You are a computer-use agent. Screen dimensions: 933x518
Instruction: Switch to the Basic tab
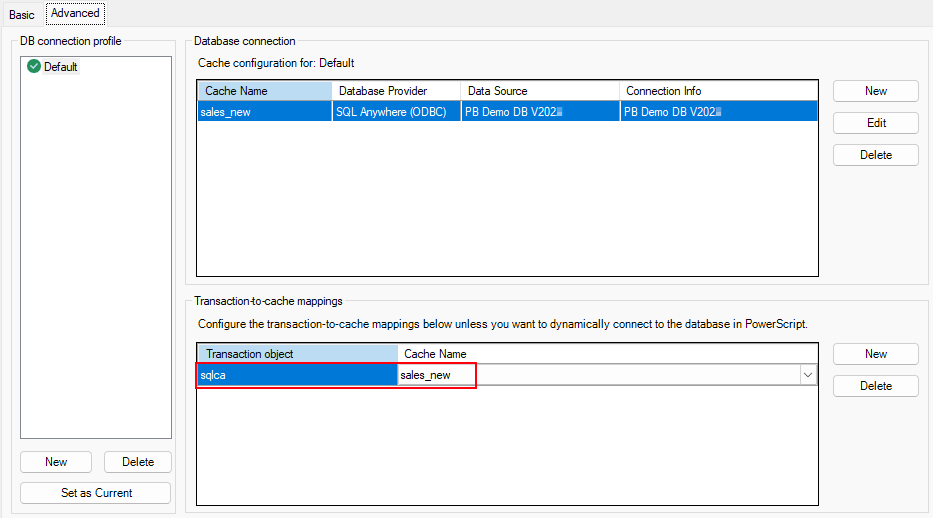[x=22, y=14]
